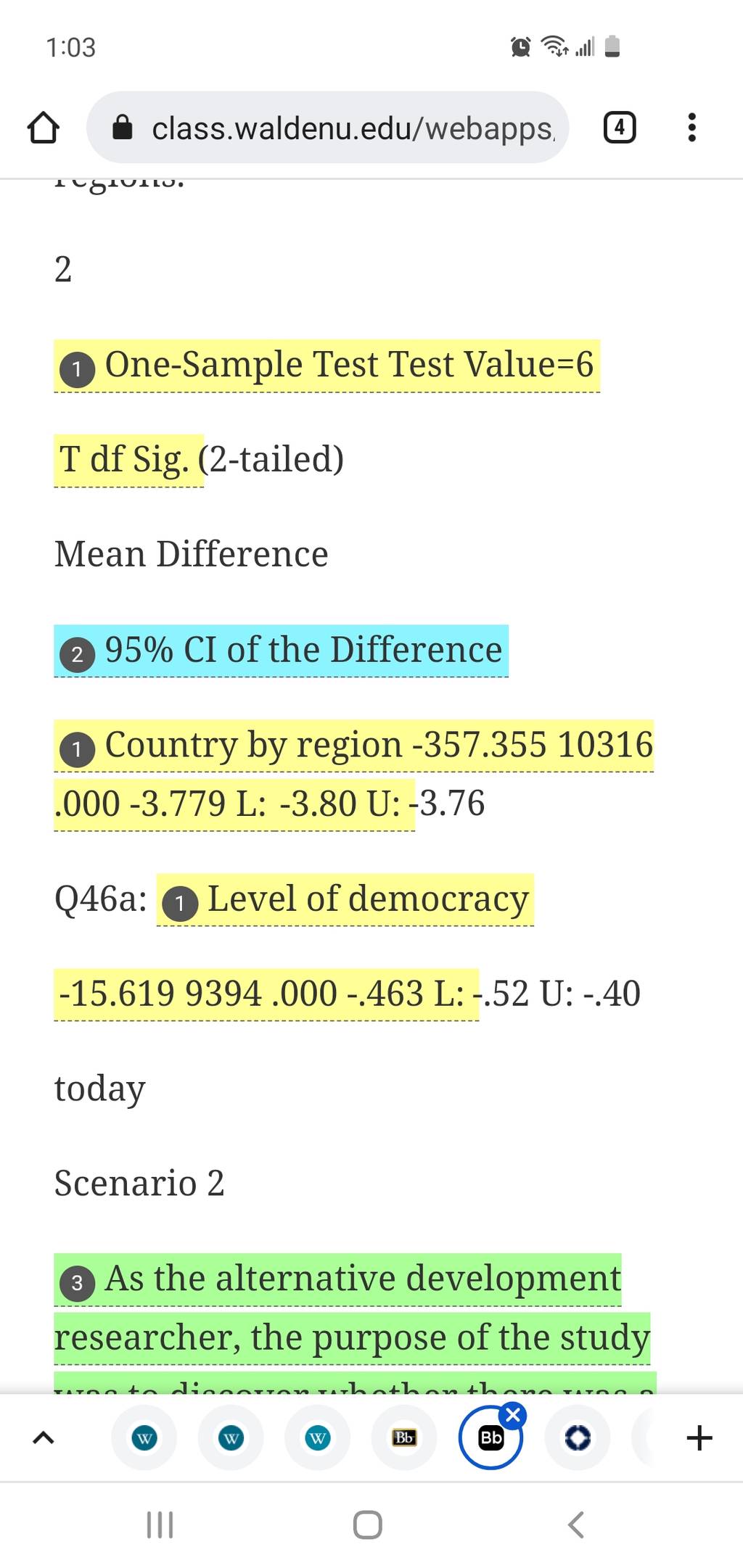The image size is (743, 1568).
Task: Switch to the inactive Blackboard tab
Action: pyautogui.click(x=404, y=1437)
